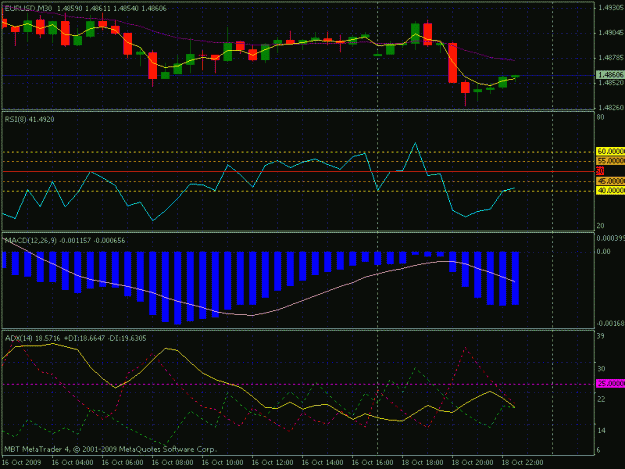Viewport: 625px width, 469px height.
Task: Click the 18 Oct 20:00 time label
Action: point(472,463)
